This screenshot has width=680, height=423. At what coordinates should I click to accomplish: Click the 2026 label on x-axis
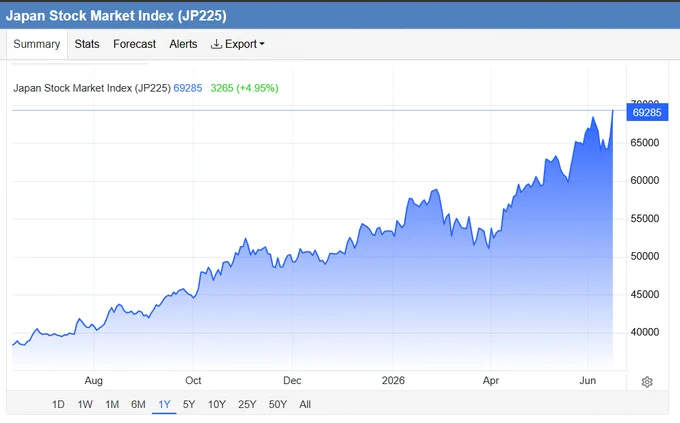pos(393,380)
